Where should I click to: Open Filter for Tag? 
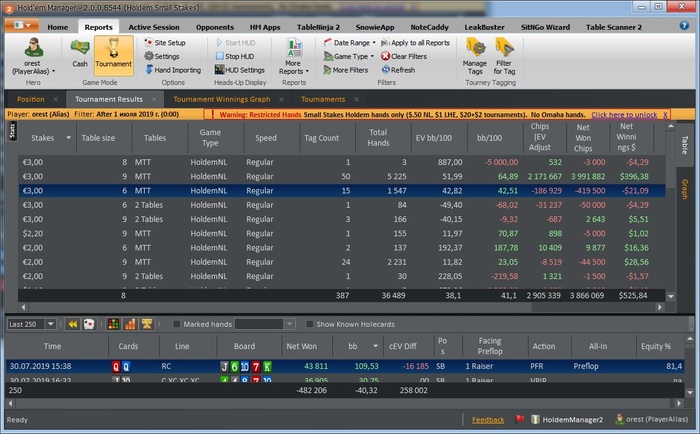tap(504, 56)
